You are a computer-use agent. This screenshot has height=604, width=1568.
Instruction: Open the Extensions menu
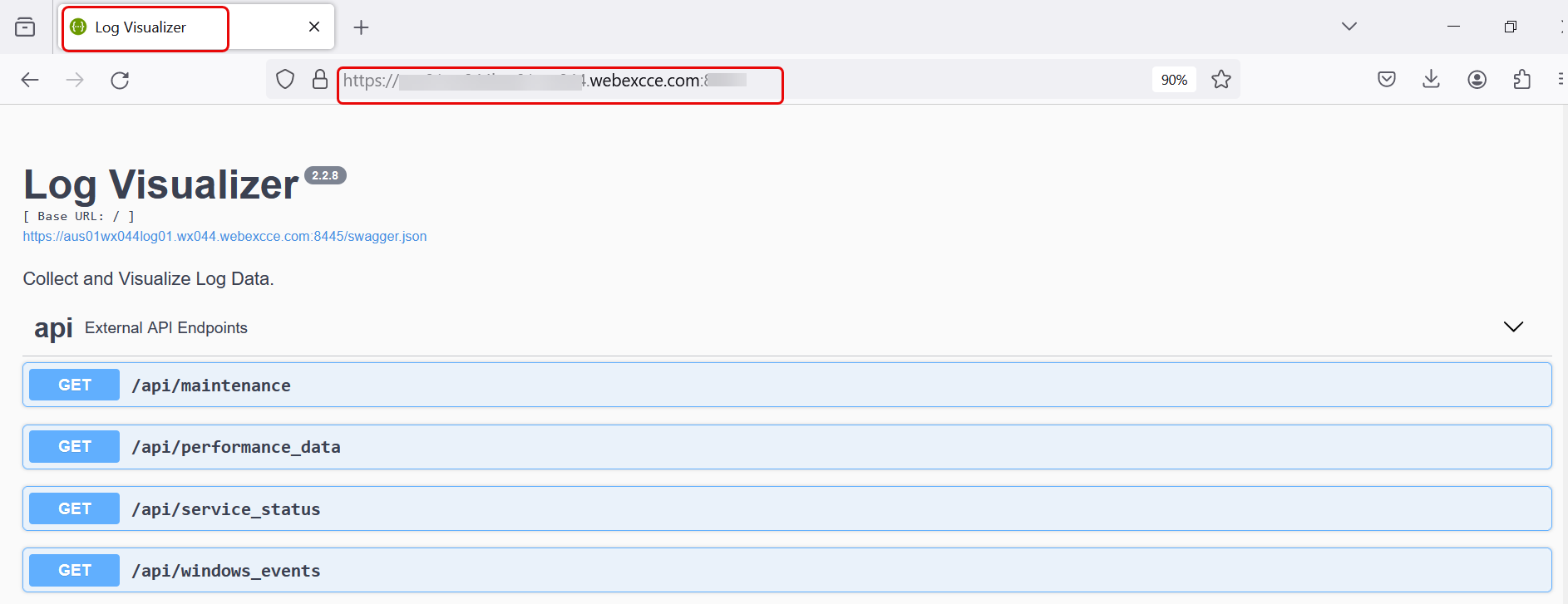pyautogui.click(x=1522, y=80)
